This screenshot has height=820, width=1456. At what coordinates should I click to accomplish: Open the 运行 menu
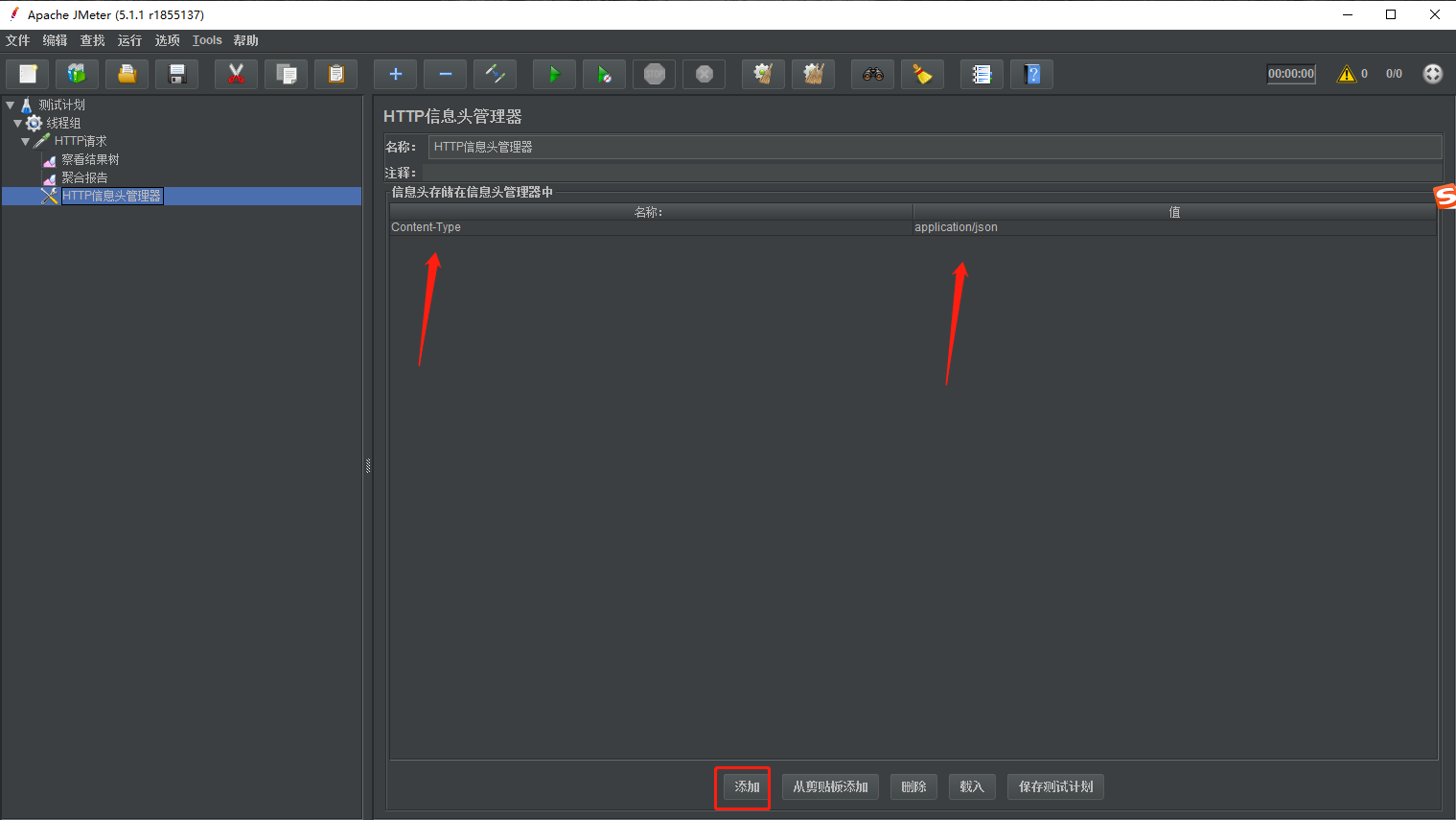tap(129, 40)
